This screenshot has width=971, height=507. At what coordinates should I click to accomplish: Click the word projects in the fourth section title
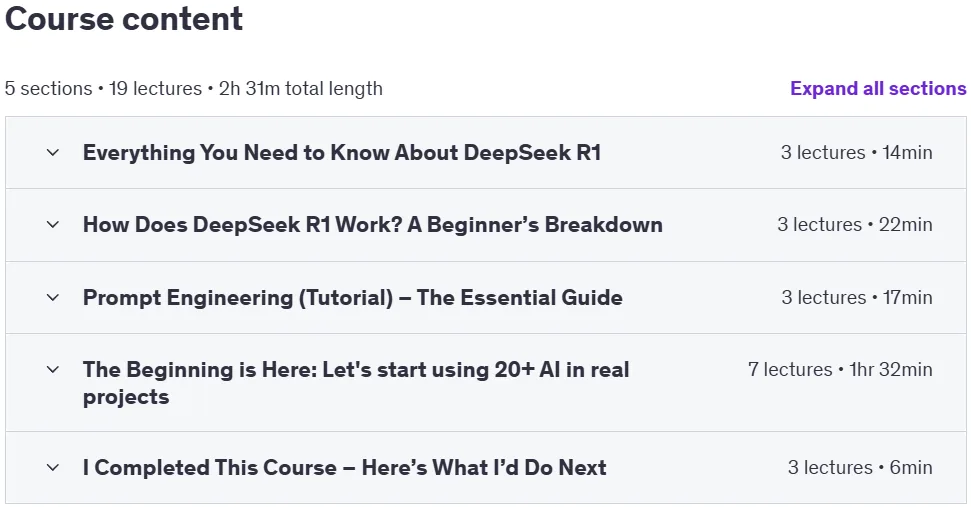[x=126, y=397]
